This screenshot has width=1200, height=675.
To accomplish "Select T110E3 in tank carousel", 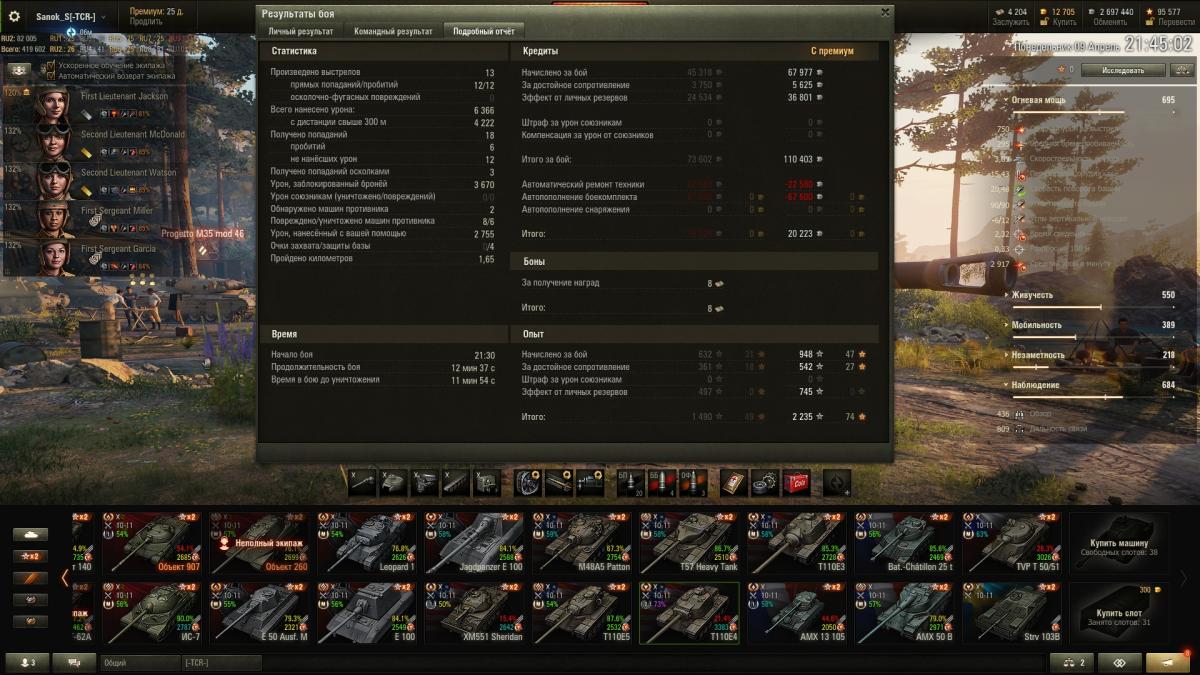I will [797, 543].
